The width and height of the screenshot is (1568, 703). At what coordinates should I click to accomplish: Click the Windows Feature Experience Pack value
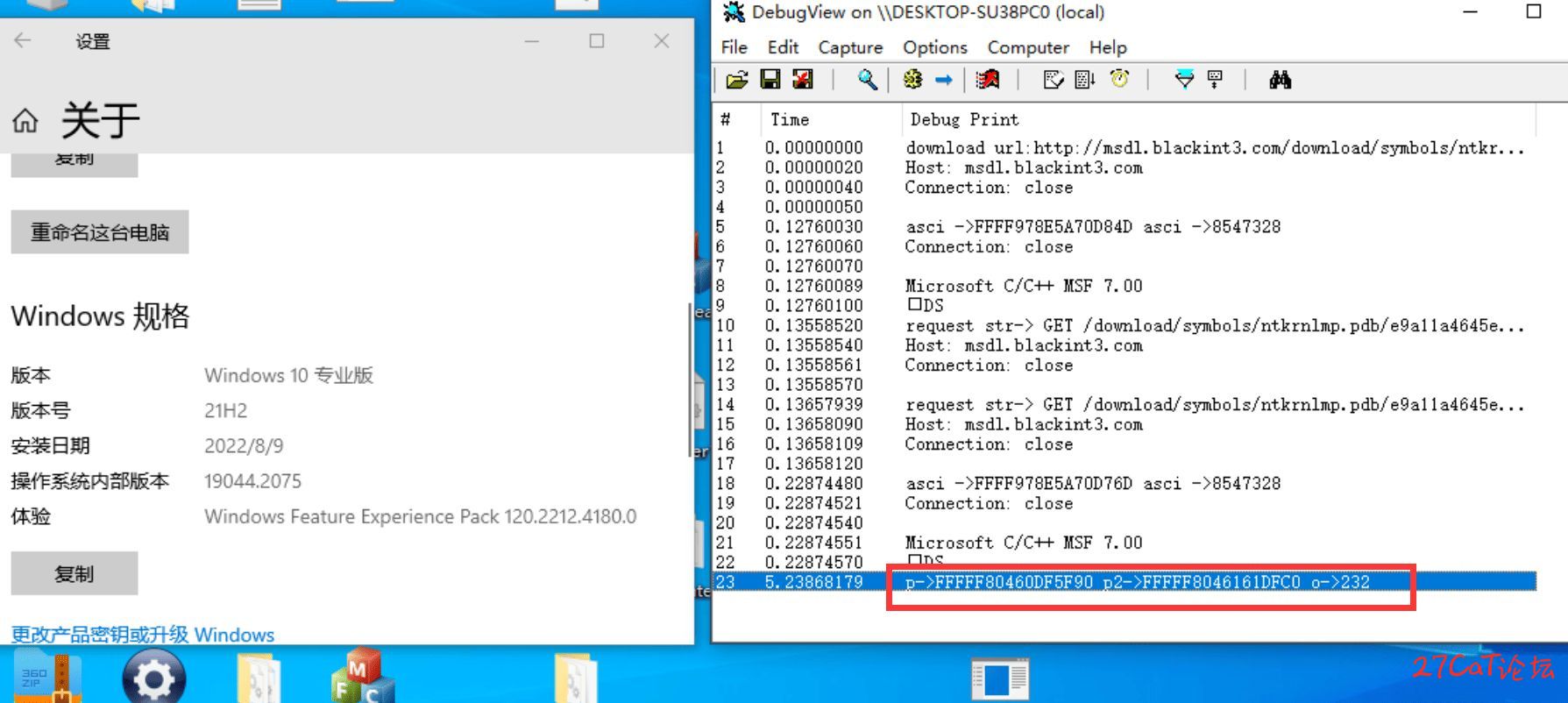tap(421, 516)
